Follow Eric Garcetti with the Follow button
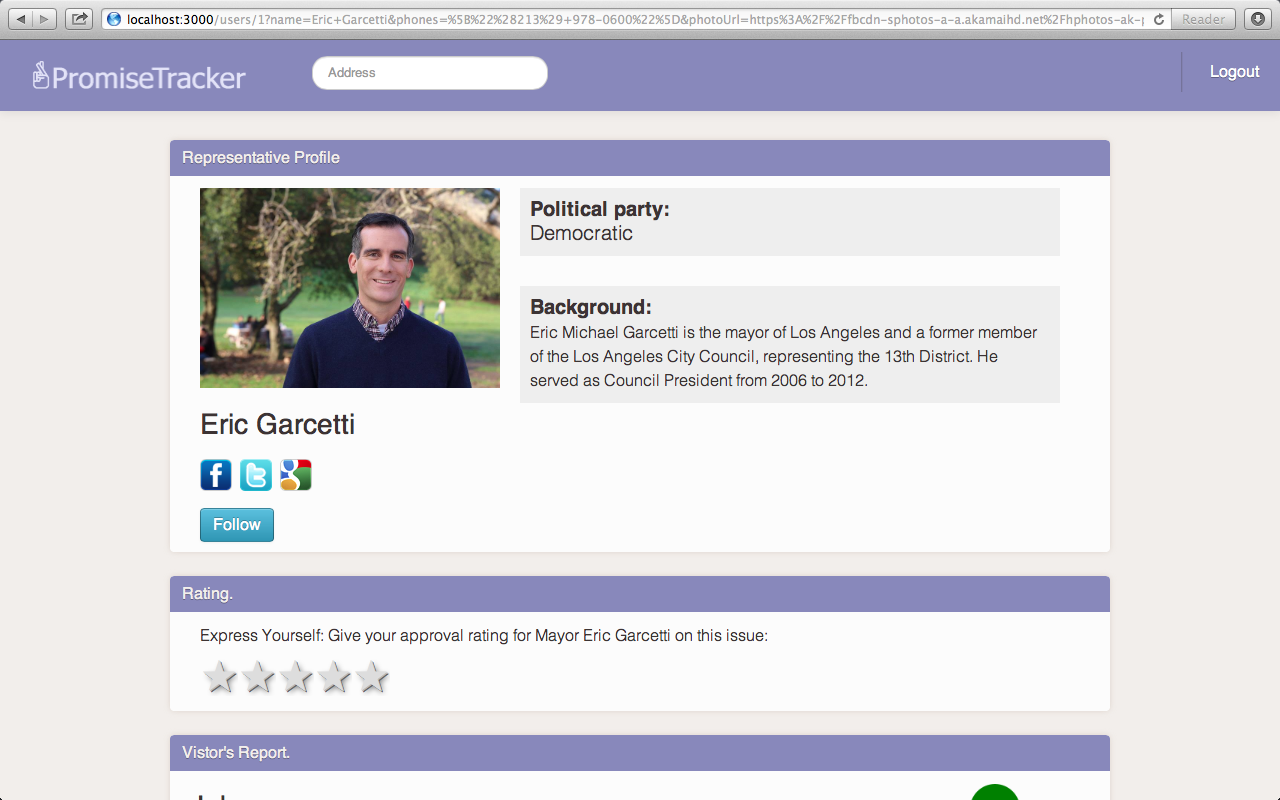Image resolution: width=1280 pixels, height=800 pixels. coord(237,525)
